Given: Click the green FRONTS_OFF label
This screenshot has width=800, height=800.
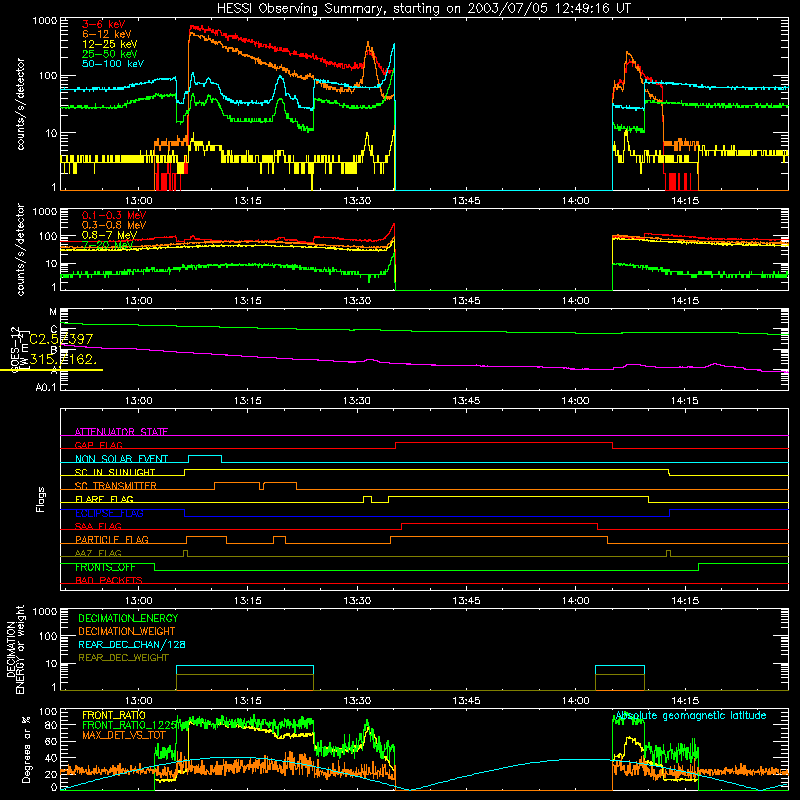Looking at the screenshot, I should 105,567.
